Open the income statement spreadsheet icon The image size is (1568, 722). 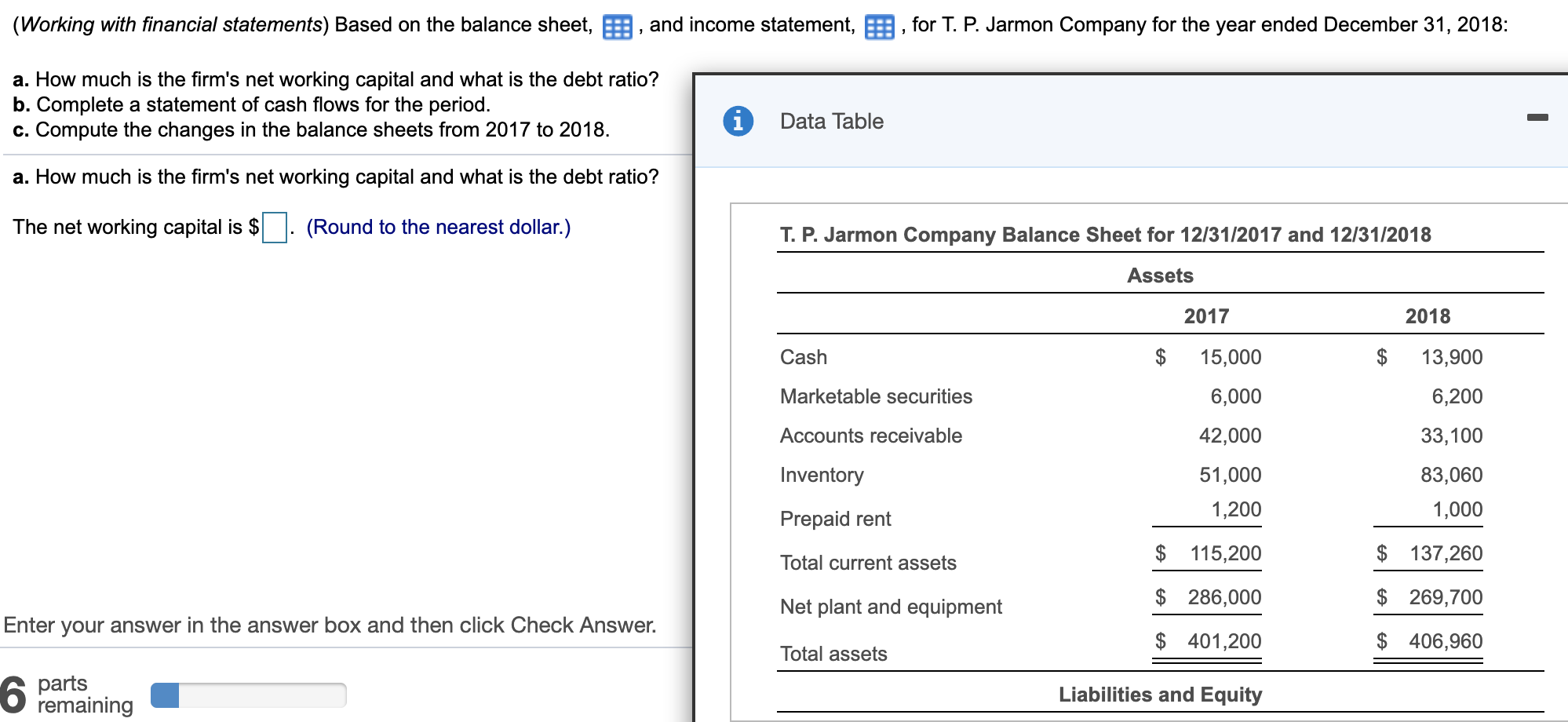coord(880,26)
